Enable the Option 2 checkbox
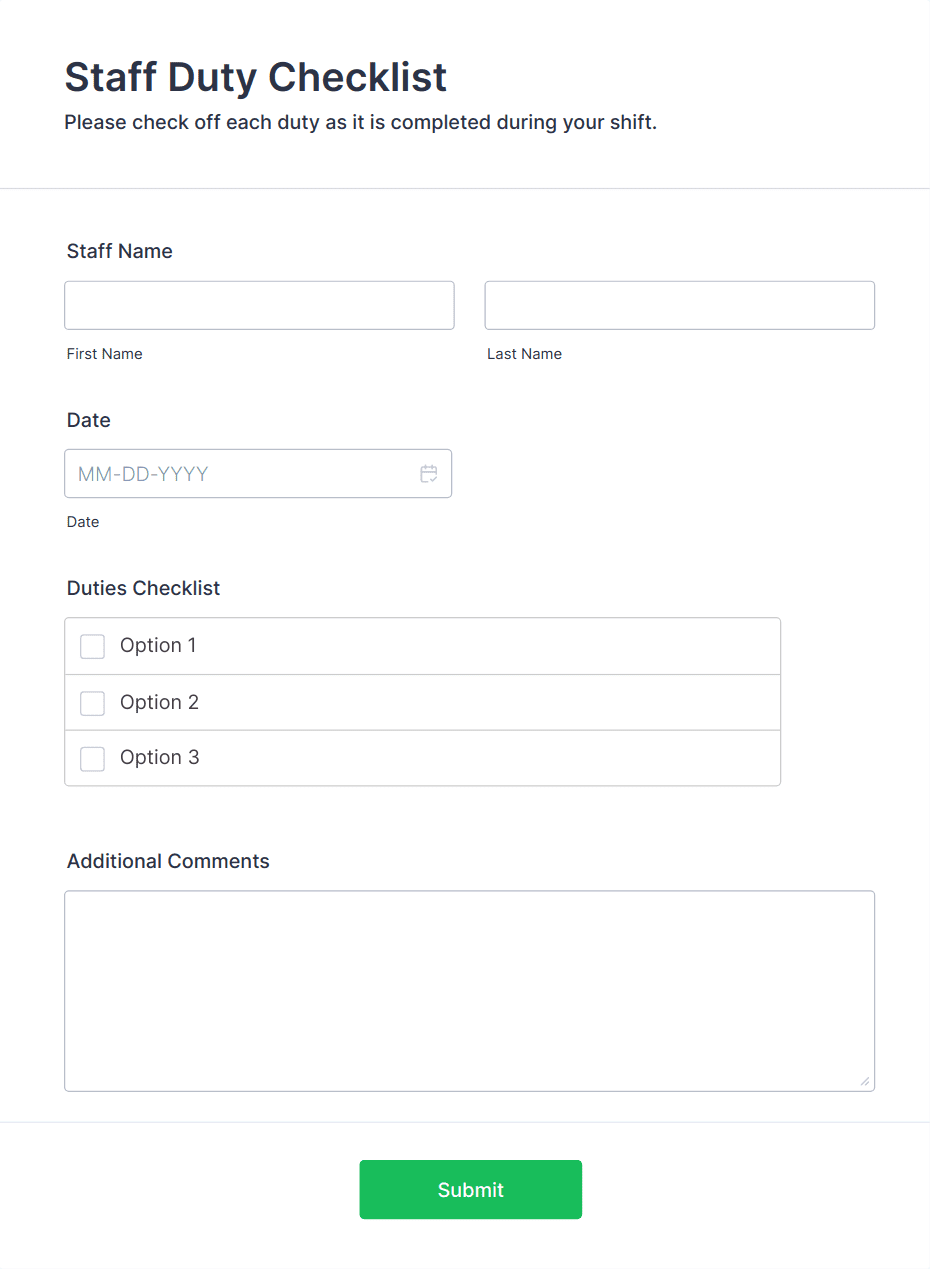Screen dimensions: 930x1269 click(x=92, y=703)
